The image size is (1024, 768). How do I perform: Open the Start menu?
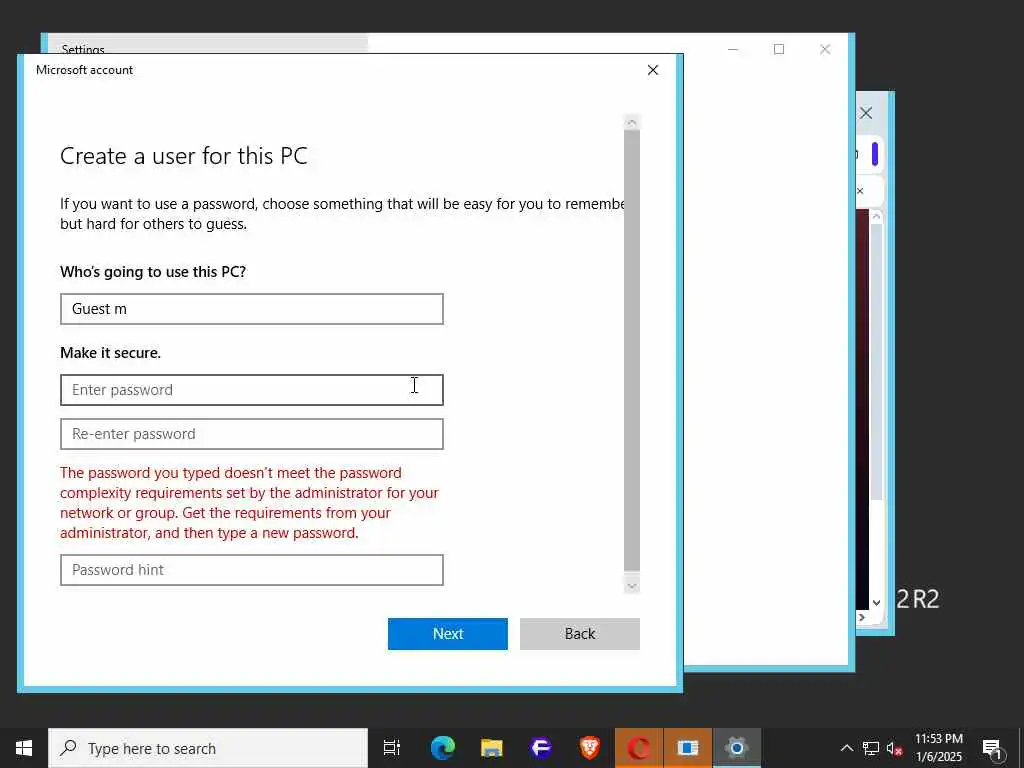click(x=24, y=748)
